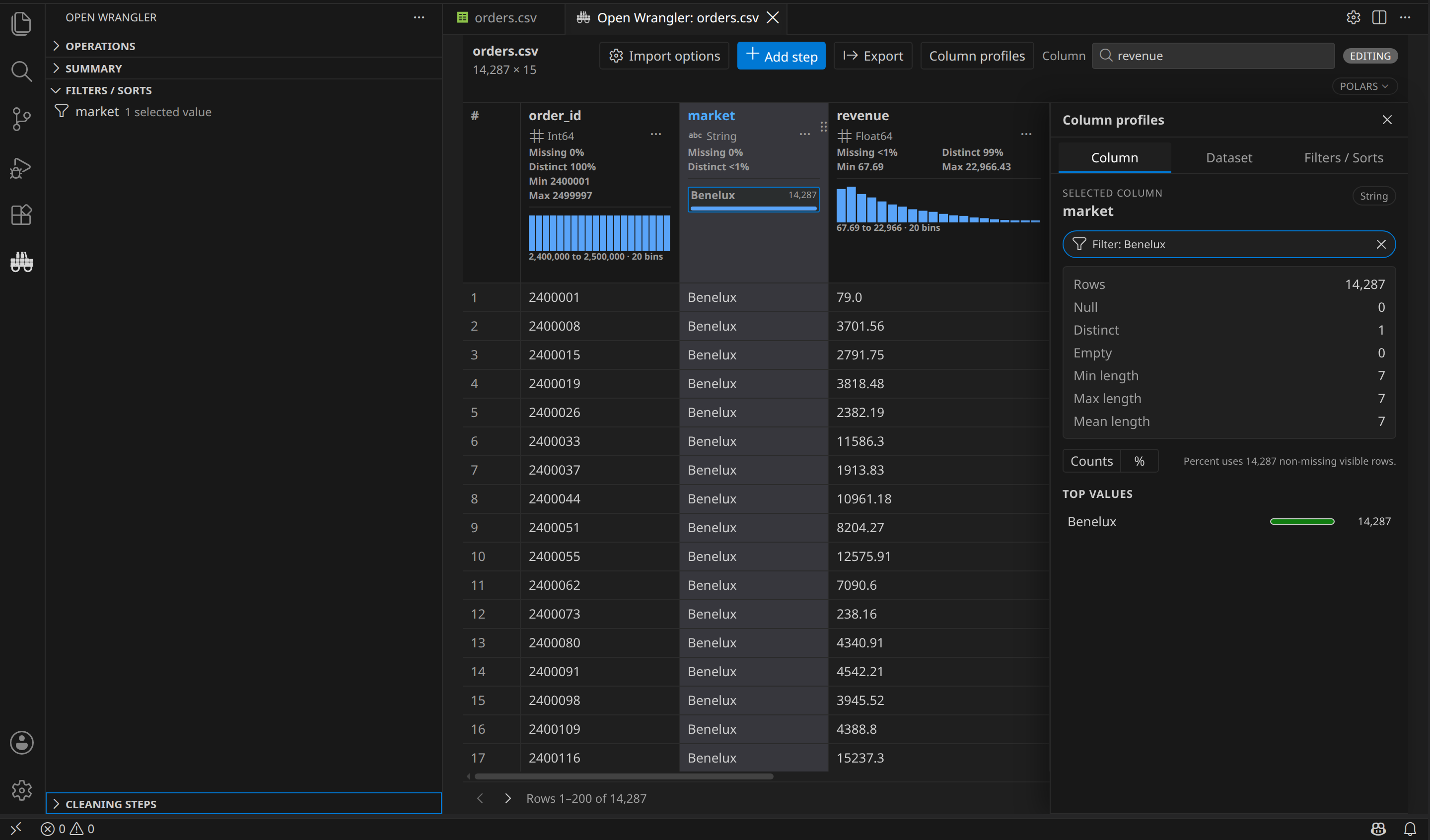Viewport: 1430px width, 840px height.
Task: Open revenue column options menu
Action: click(1026, 135)
